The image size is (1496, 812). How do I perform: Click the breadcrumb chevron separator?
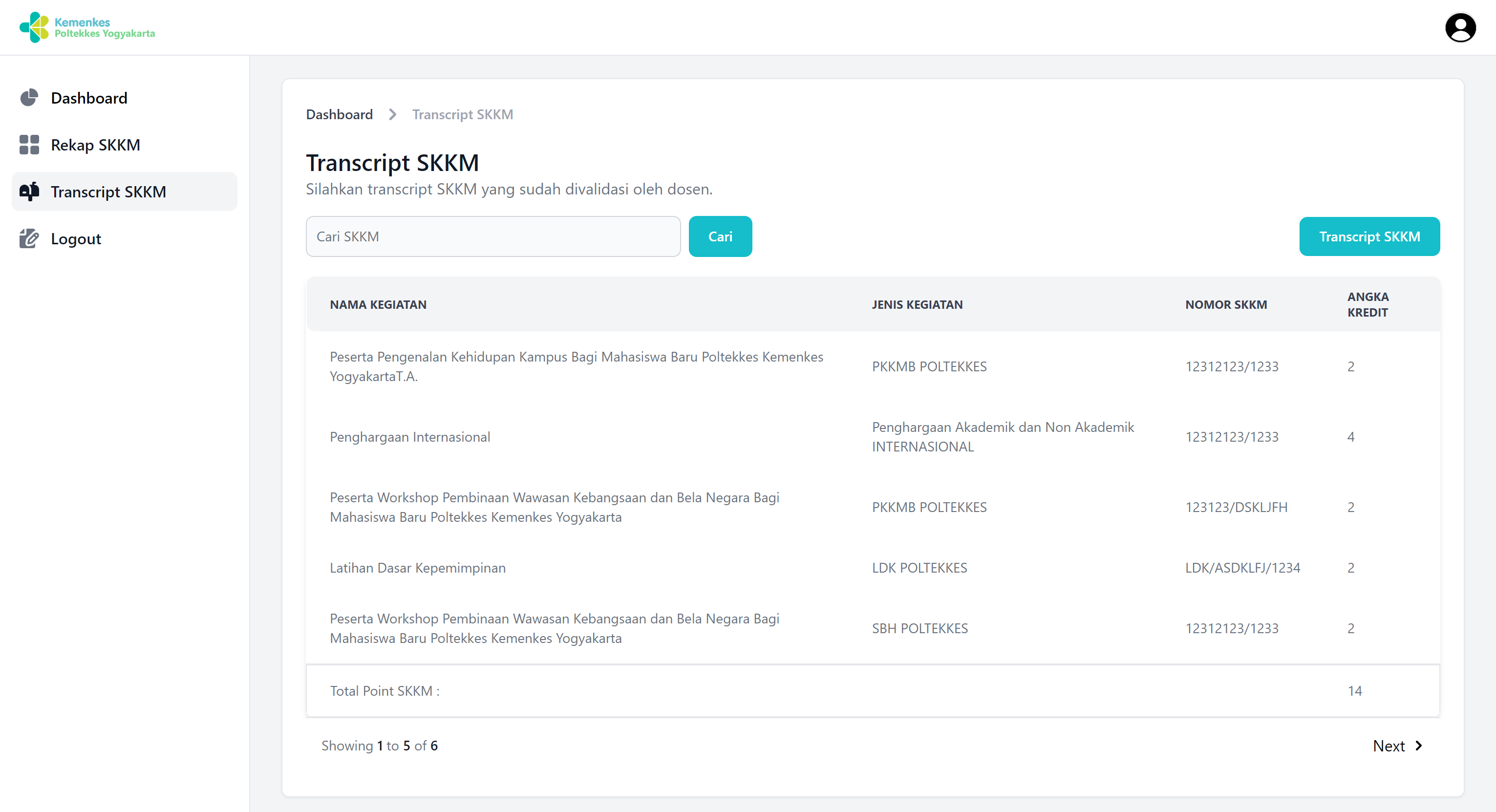pos(393,114)
